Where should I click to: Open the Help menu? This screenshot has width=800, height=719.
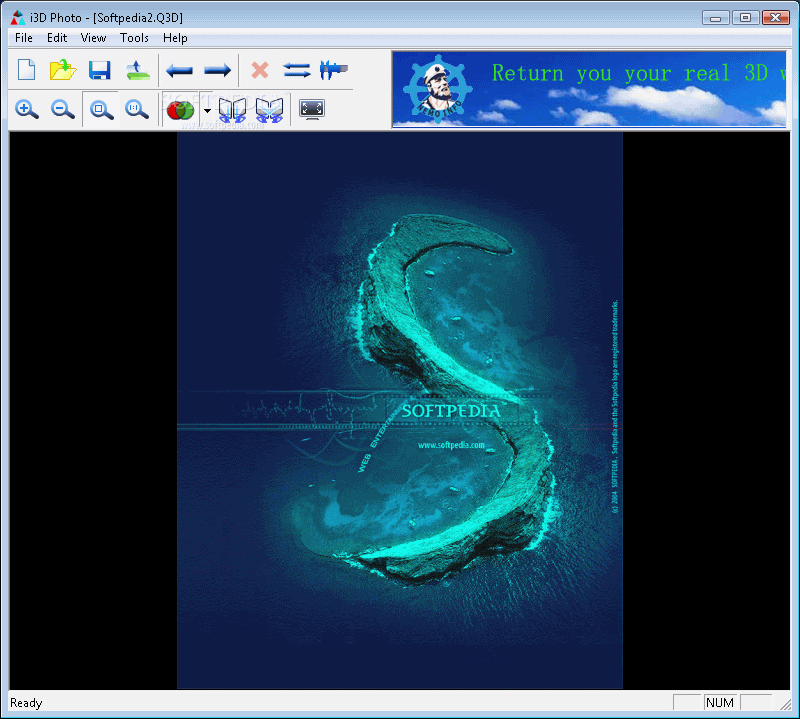click(x=175, y=38)
